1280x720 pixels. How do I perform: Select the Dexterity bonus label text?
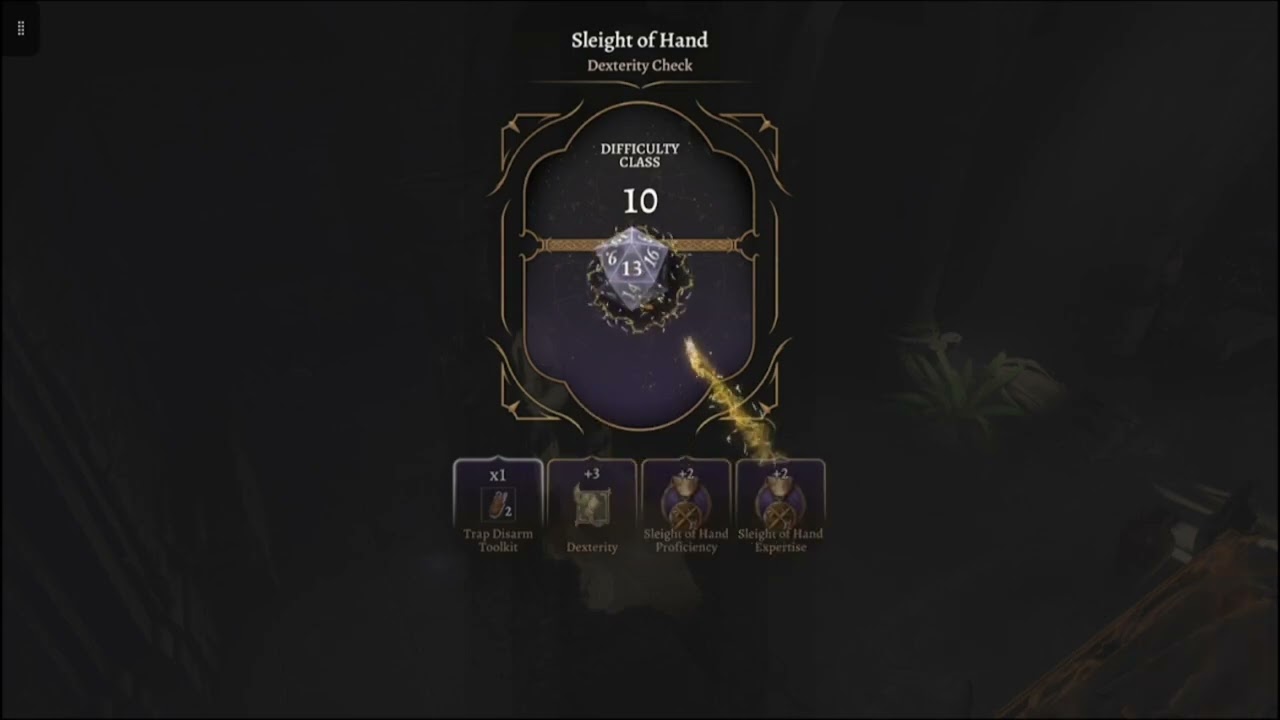click(592, 547)
